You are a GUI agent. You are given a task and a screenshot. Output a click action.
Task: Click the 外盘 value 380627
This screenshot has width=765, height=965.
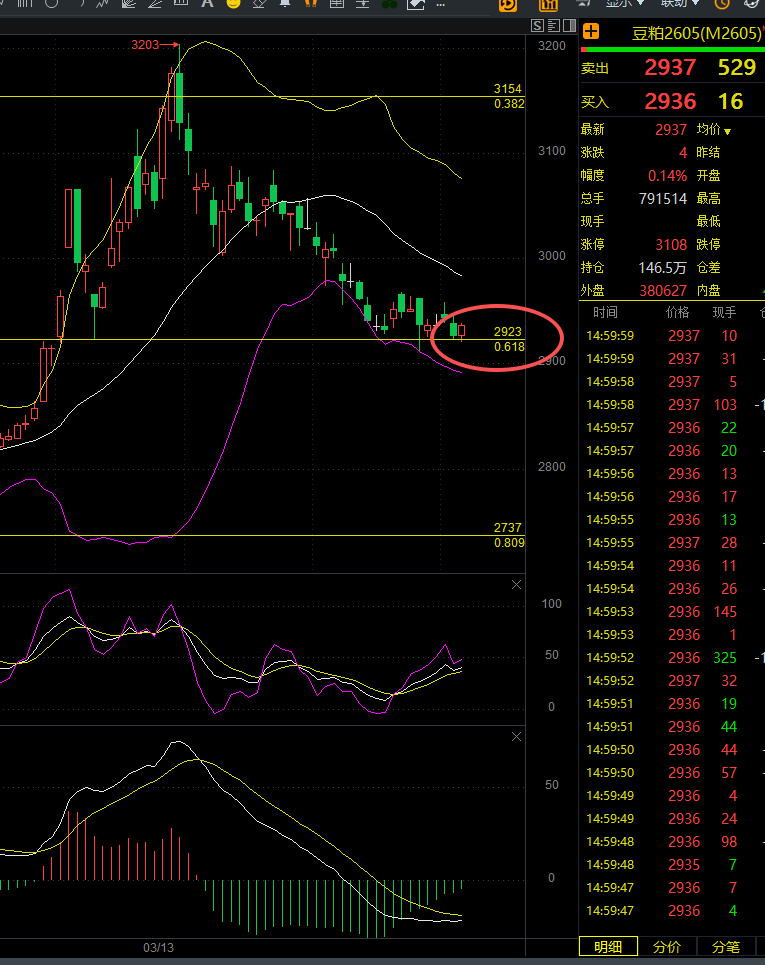coord(663,290)
